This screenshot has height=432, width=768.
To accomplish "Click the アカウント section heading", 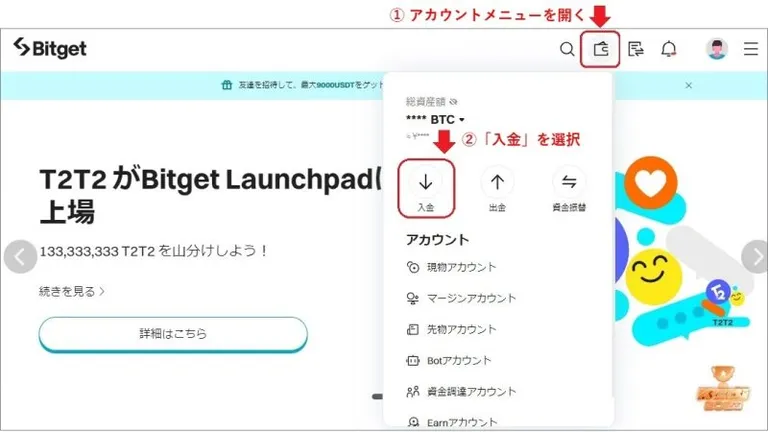I will click(437, 240).
